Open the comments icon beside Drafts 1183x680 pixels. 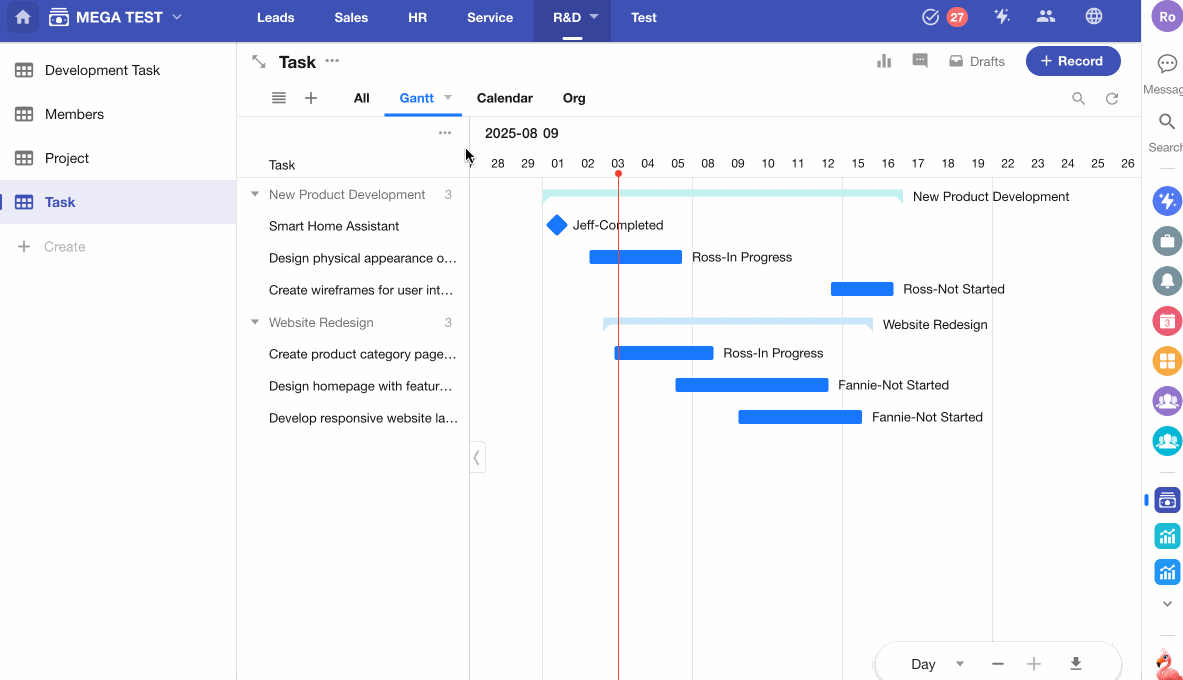920,61
